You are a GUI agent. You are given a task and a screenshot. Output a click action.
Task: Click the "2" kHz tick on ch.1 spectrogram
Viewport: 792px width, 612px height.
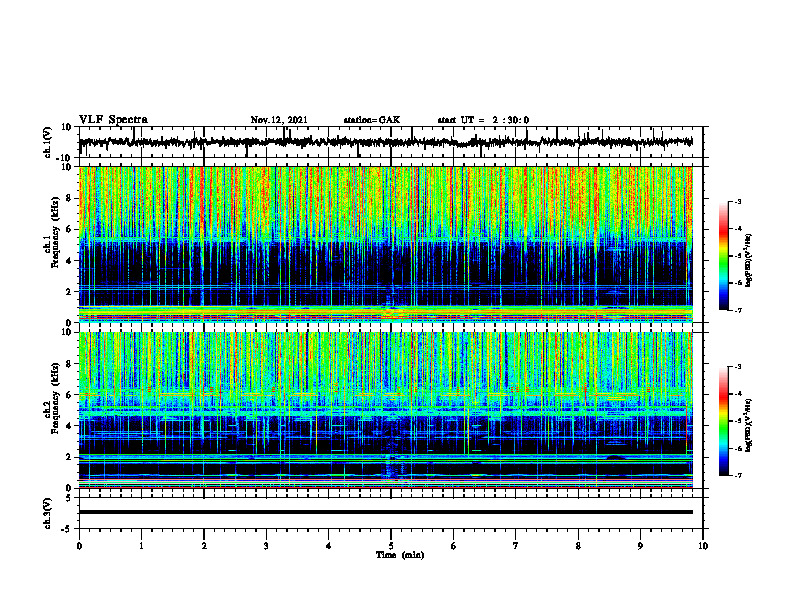pyautogui.click(x=70, y=292)
